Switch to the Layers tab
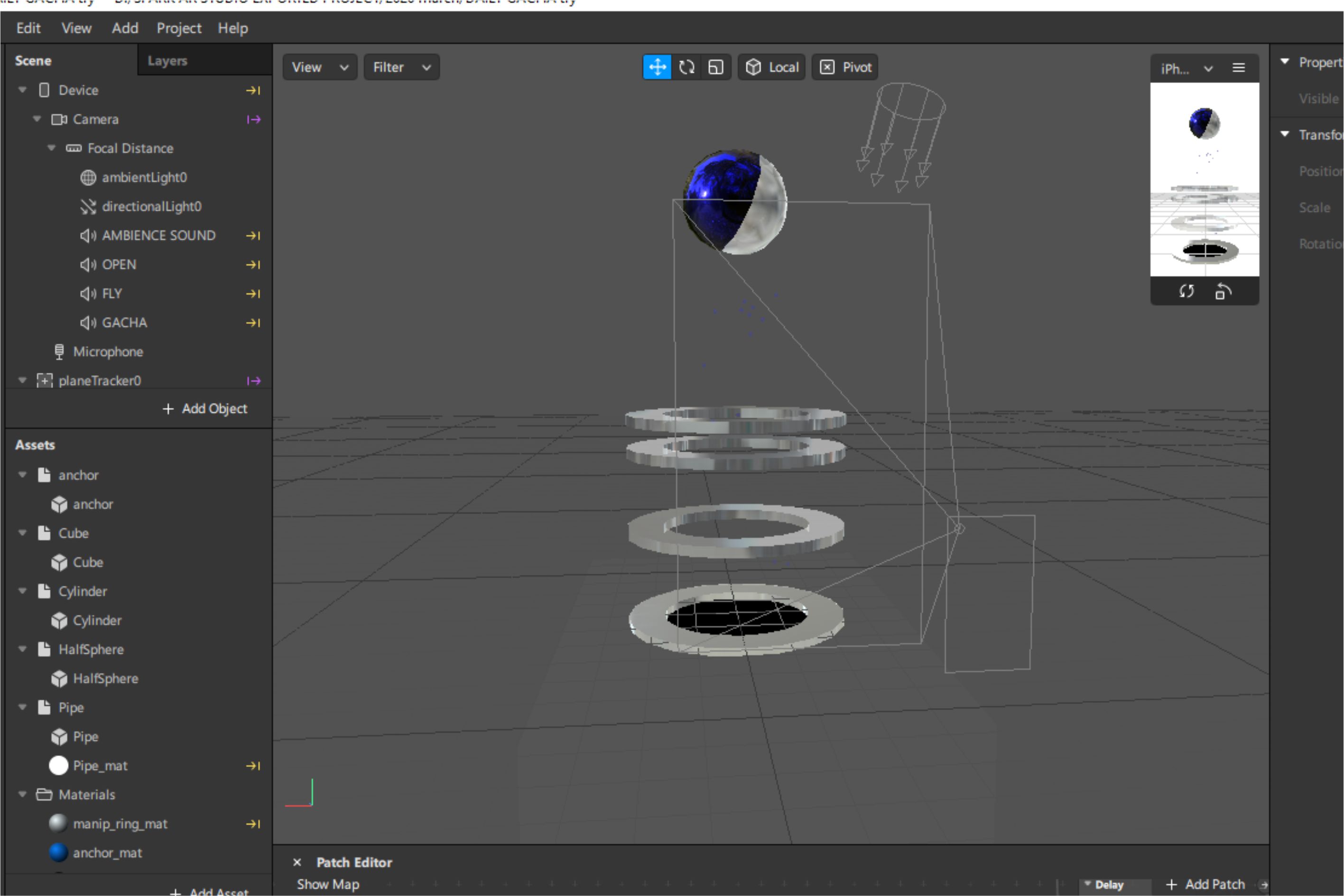1344x896 pixels. tap(167, 61)
